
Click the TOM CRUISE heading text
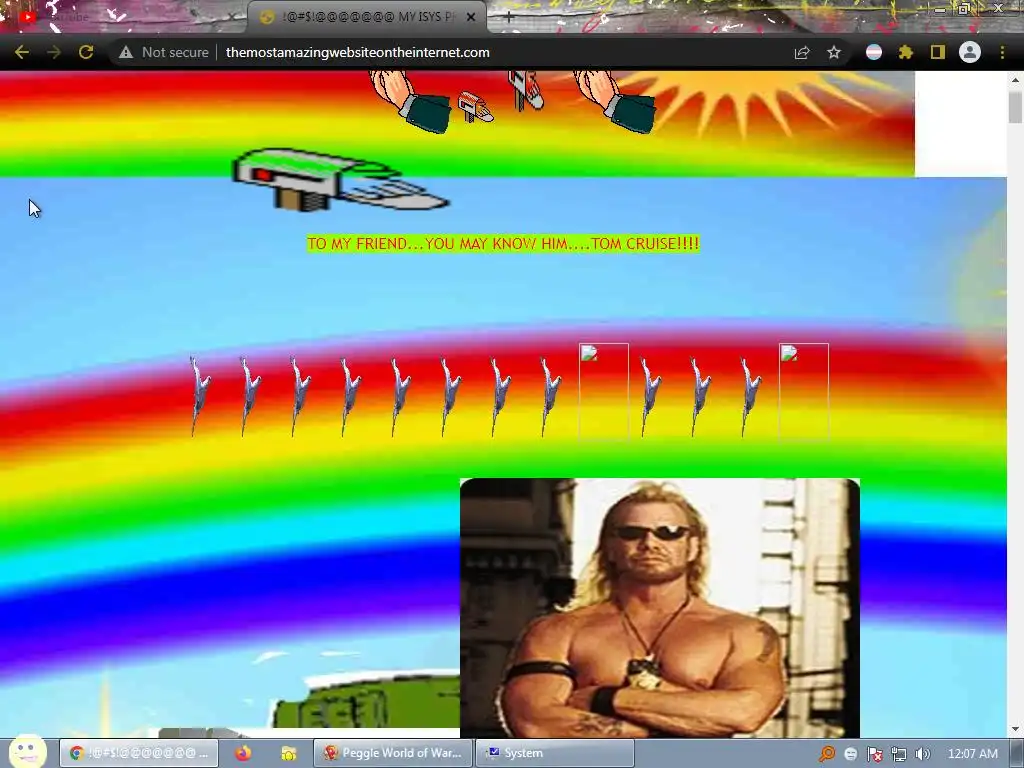pyautogui.click(x=503, y=244)
